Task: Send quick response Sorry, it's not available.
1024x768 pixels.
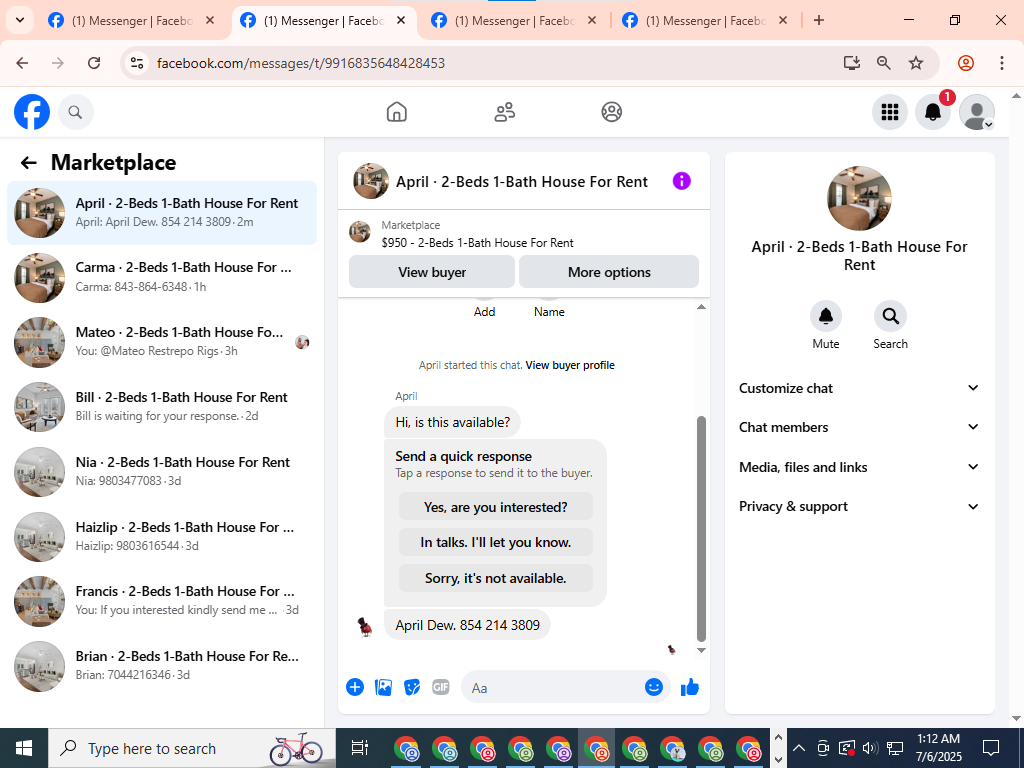Action: pos(496,578)
